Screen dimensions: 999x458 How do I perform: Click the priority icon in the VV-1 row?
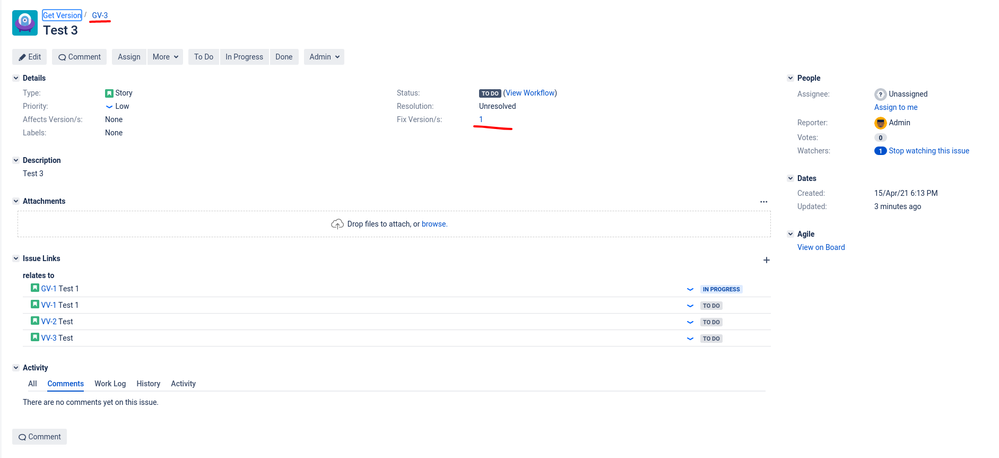(x=690, y=306)
